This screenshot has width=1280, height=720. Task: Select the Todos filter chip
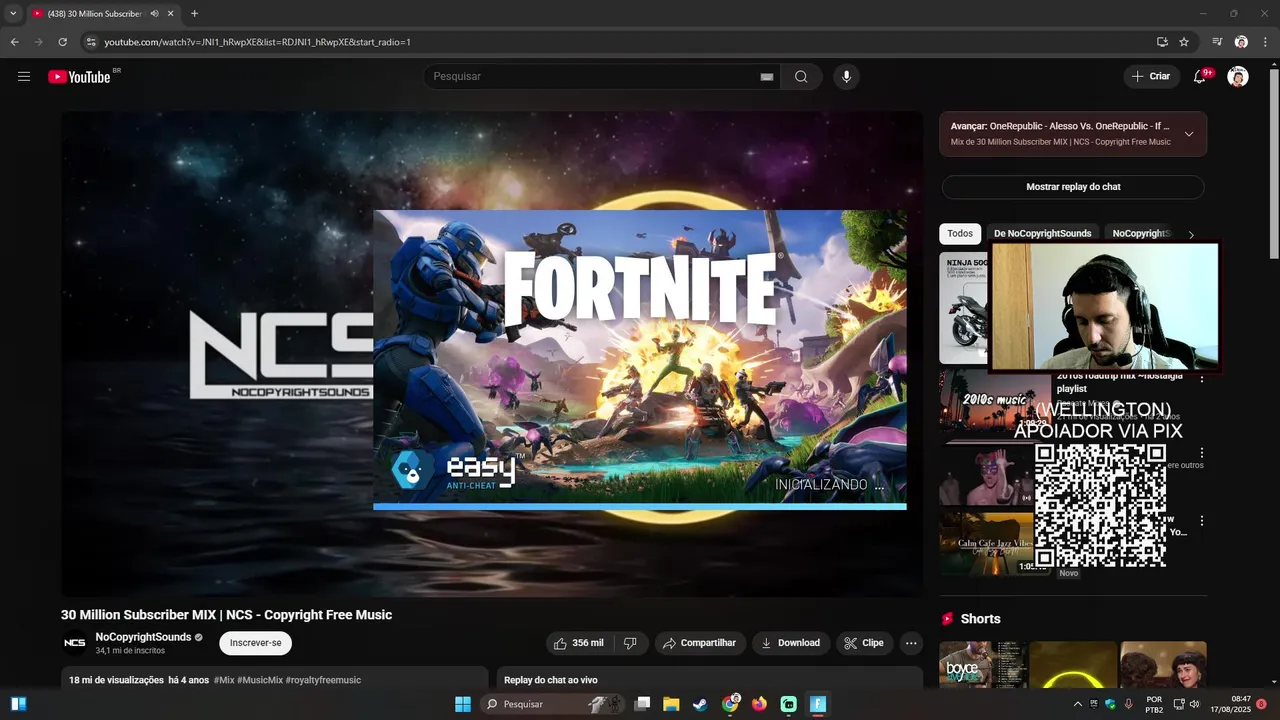960,234
